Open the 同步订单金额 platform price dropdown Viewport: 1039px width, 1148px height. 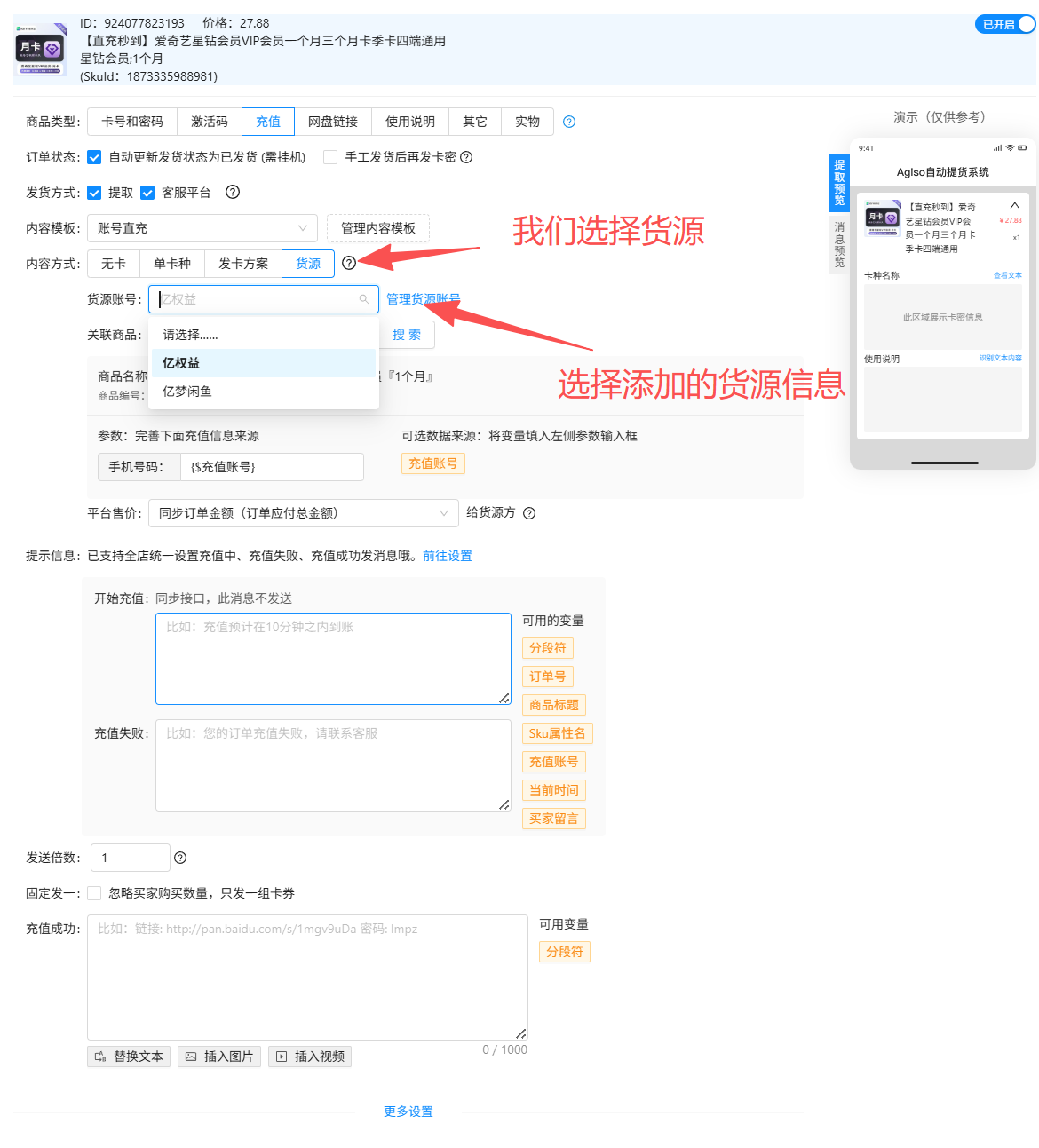pyautogui.click(x=304, y=513)
